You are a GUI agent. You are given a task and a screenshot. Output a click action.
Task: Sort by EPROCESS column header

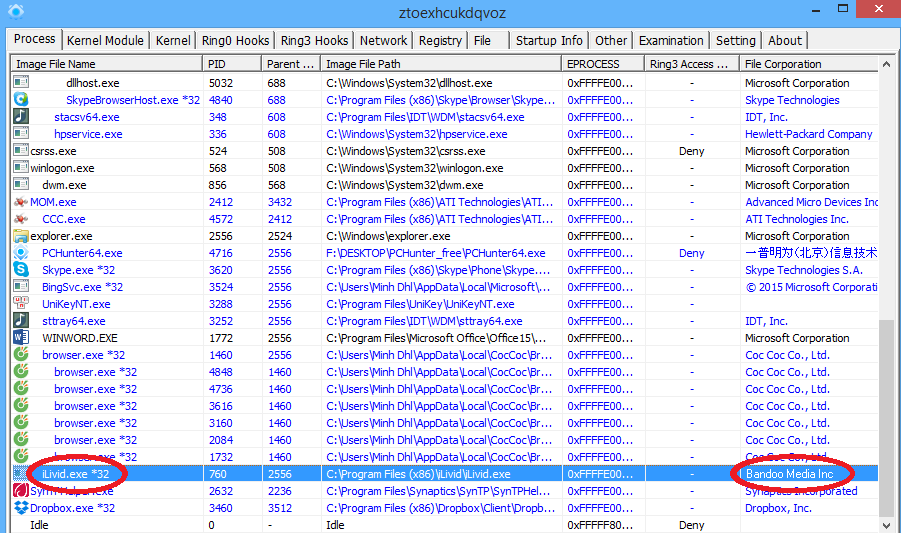(x=603, y=64)
